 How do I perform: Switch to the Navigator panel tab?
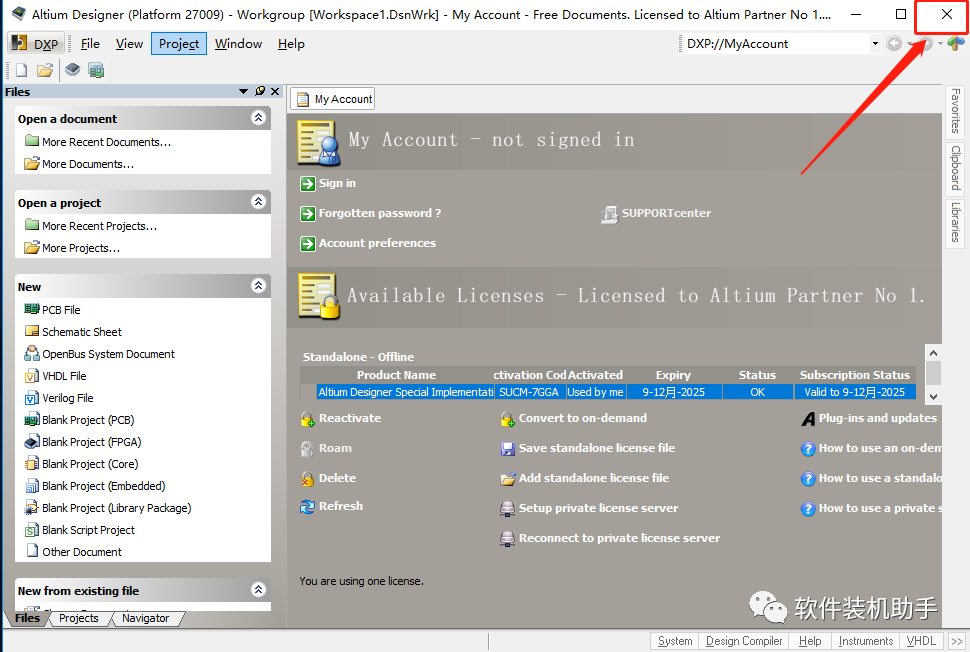coord(145,618)
